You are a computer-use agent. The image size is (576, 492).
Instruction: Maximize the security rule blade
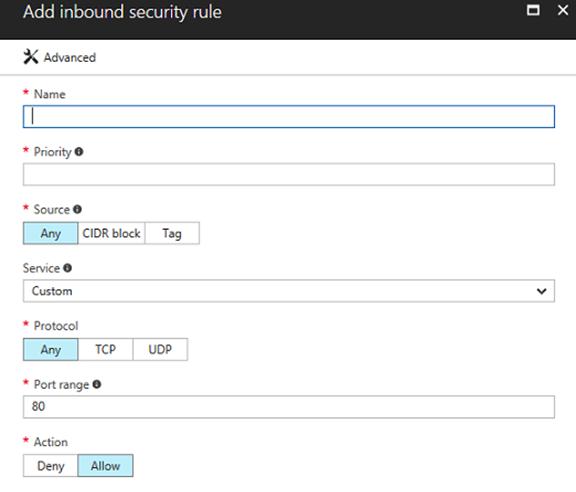point(533,10)
